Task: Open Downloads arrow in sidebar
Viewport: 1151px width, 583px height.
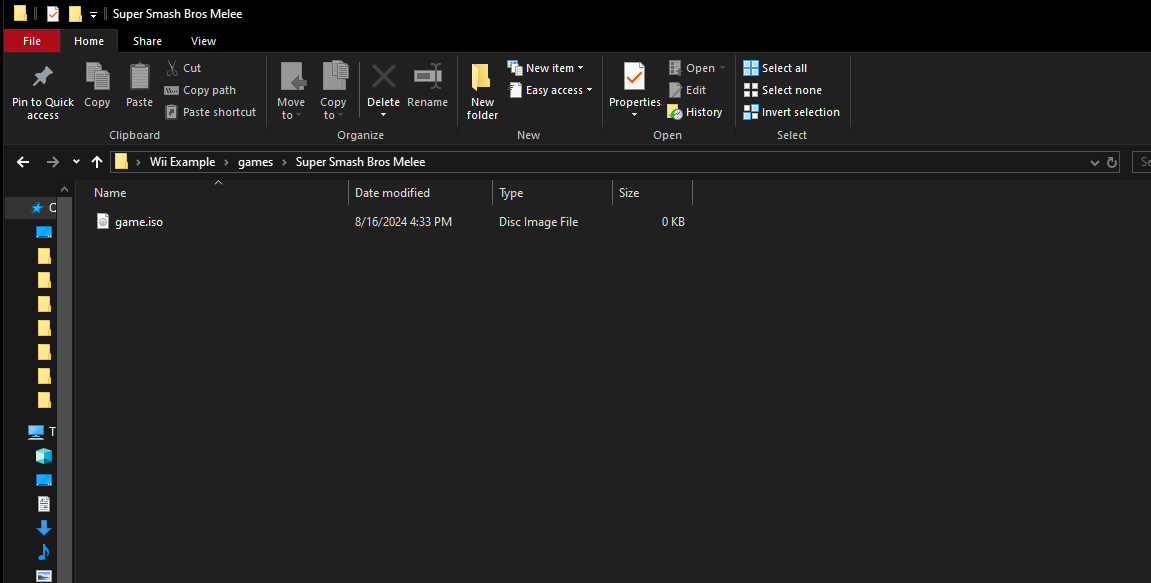Action: [x=44, y=527]
